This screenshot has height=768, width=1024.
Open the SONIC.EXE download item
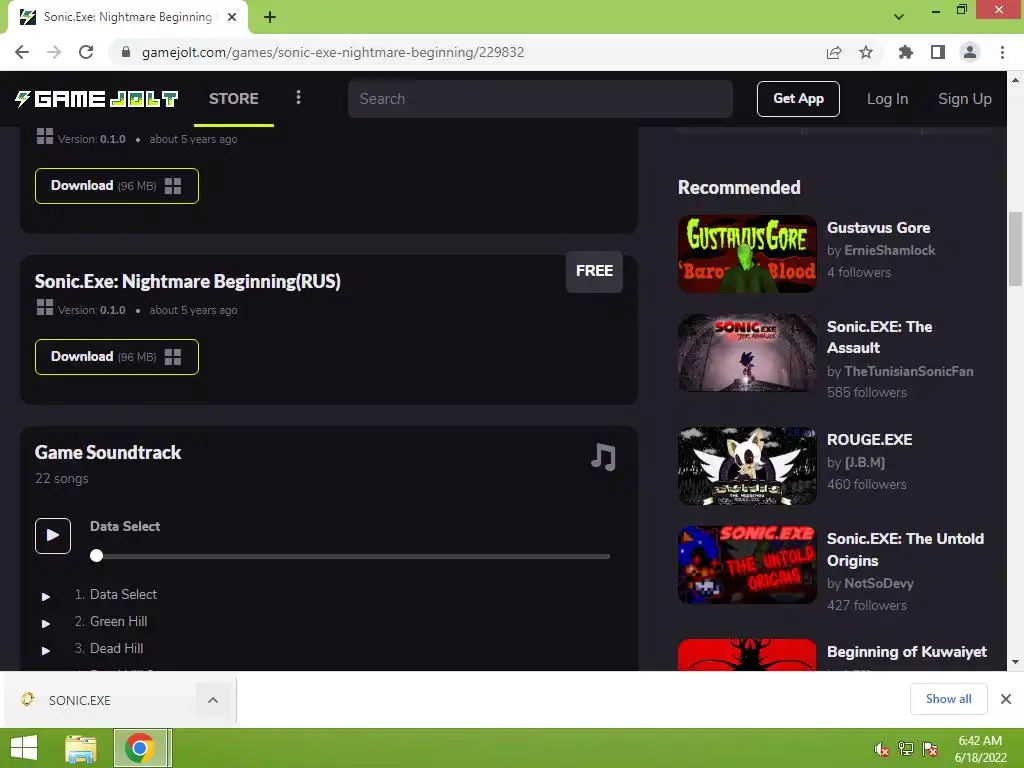101,700
